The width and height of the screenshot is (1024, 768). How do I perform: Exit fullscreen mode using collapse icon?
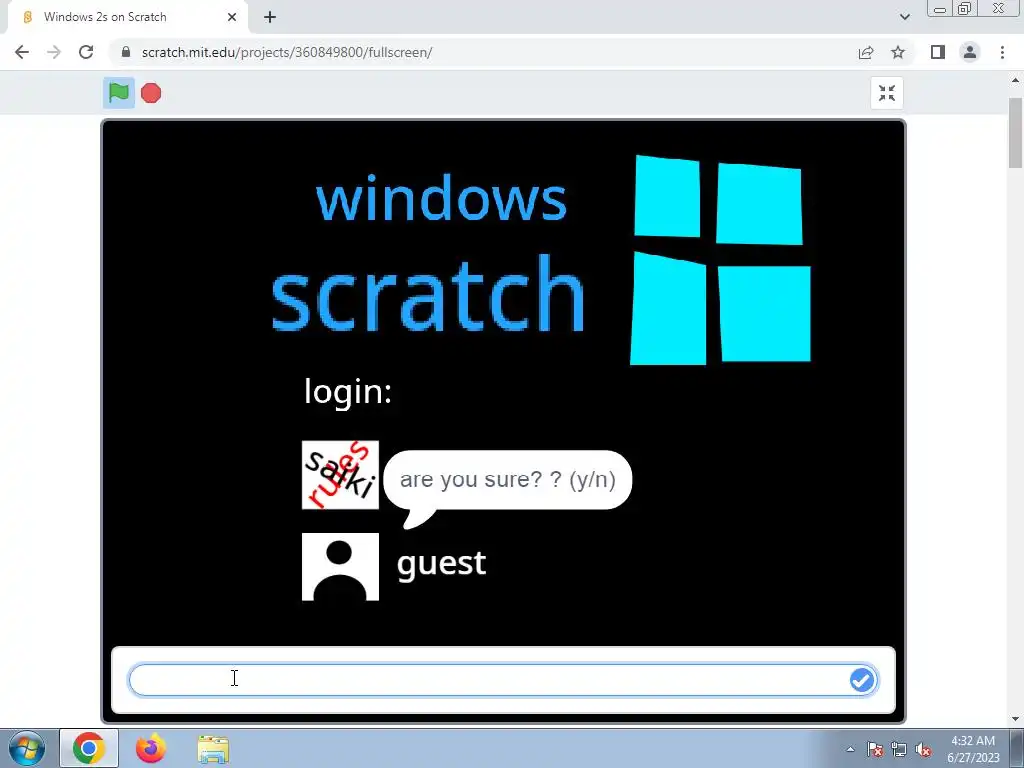click(887, 93)
